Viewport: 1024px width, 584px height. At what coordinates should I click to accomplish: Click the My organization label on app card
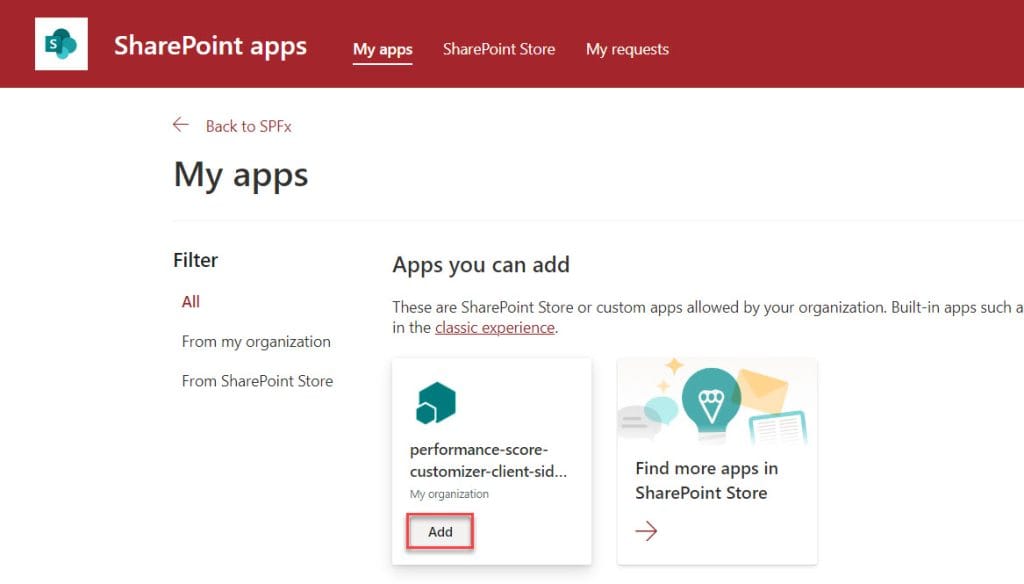pos(449,494)
